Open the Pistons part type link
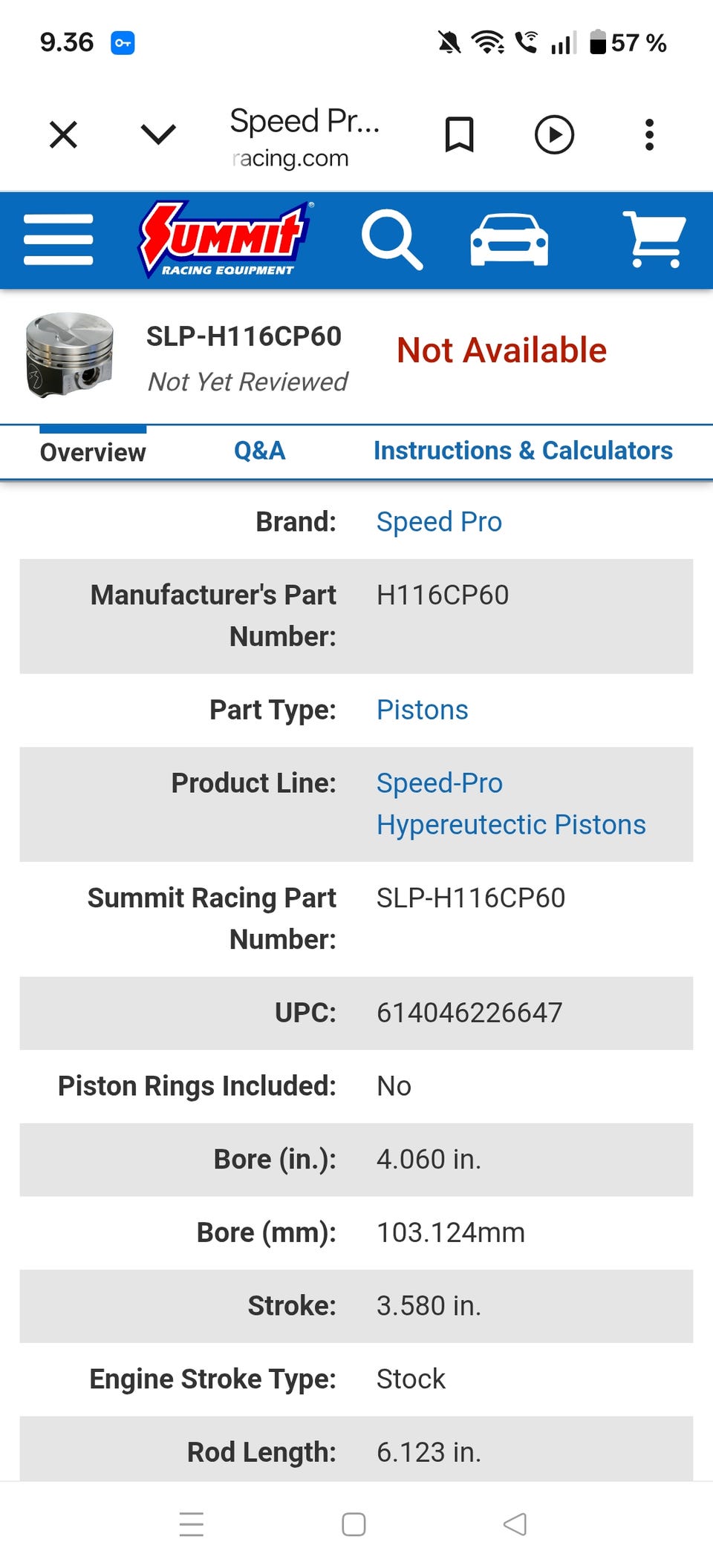The width and height of the screenshot is (713, 1568). (x=422, y=710)
